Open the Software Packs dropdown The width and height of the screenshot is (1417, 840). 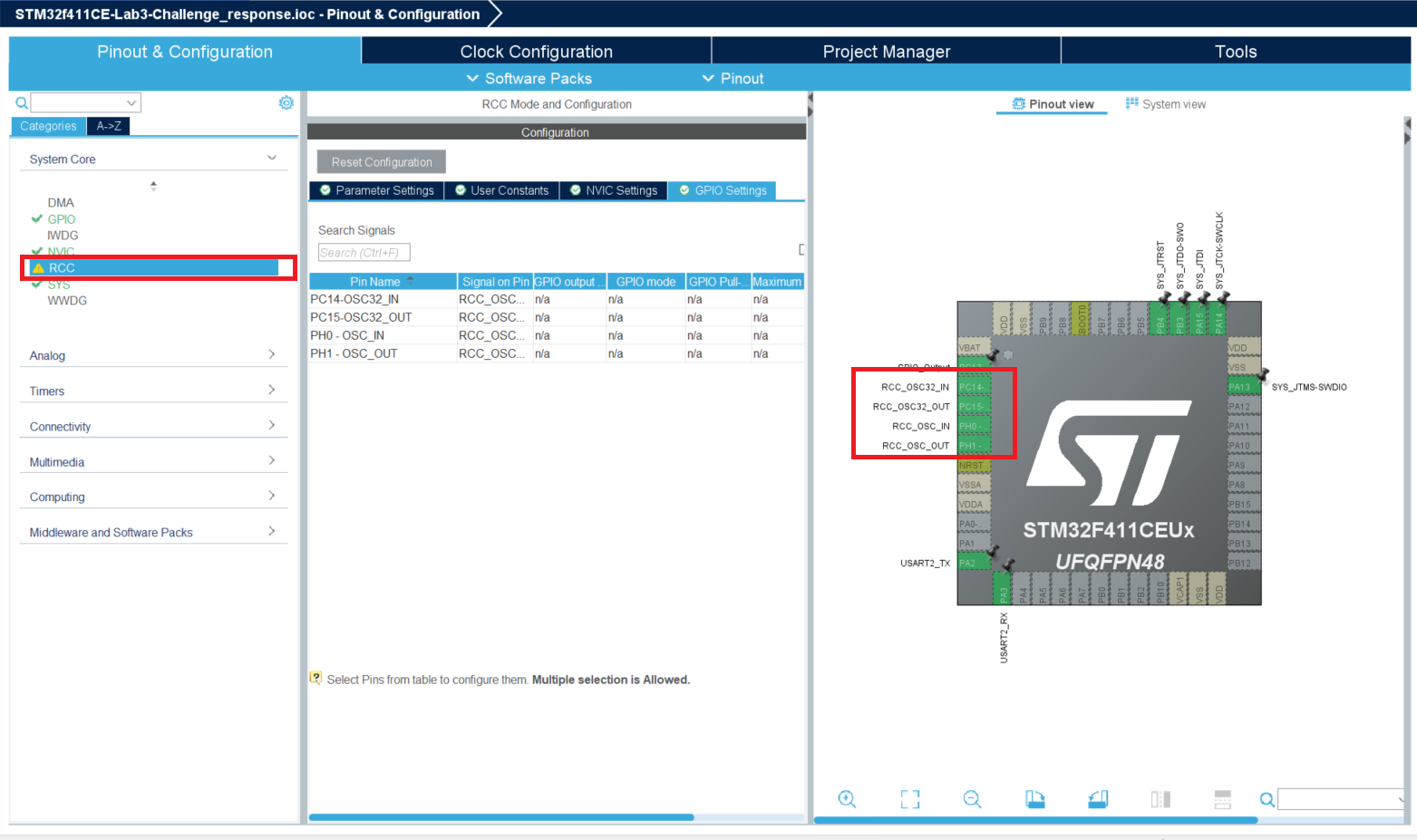pyautogui.click(x=529, y=79)
